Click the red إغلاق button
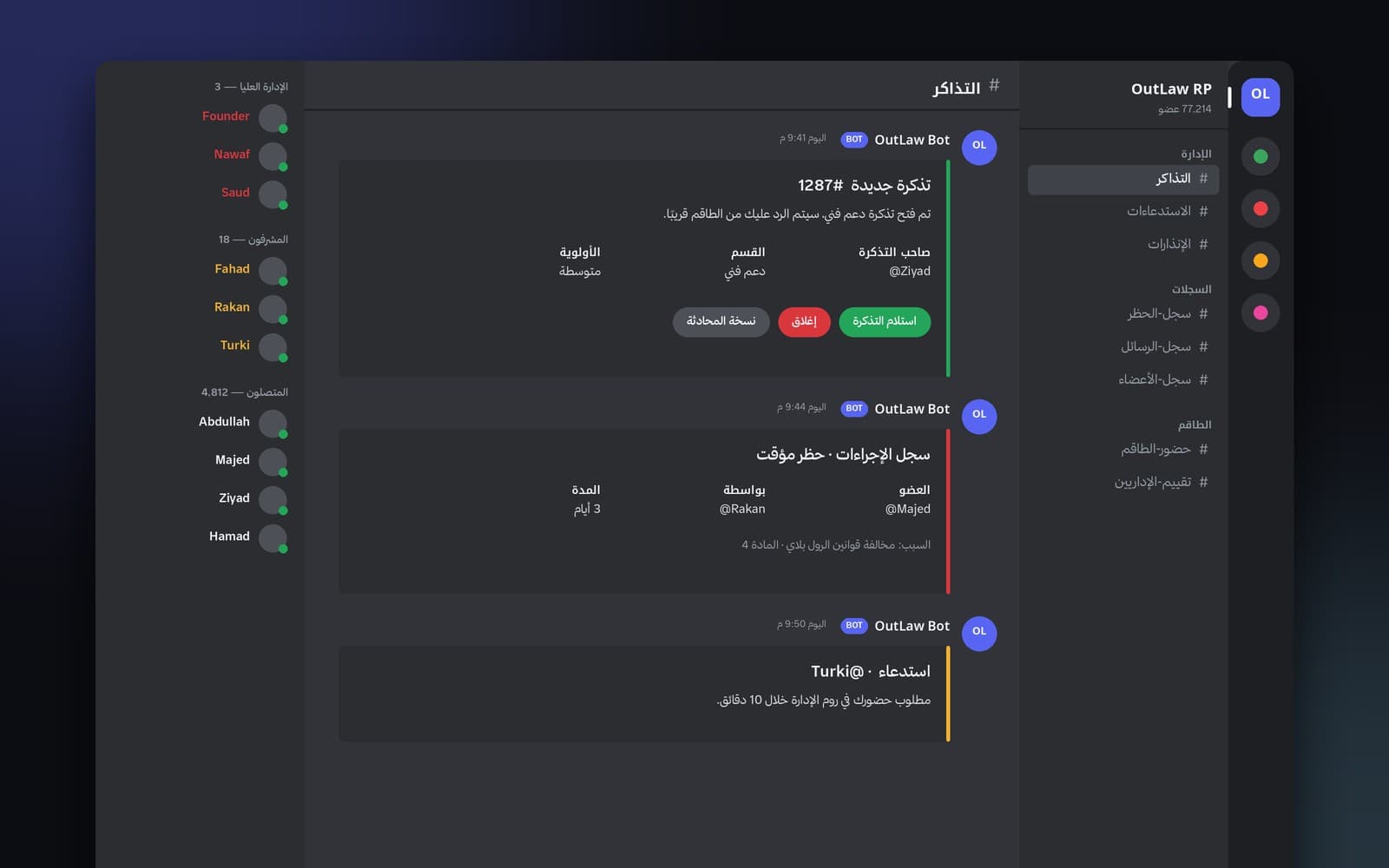This screenshot has height=868, width=1389. pyautogui.click(x=804, y=321)
